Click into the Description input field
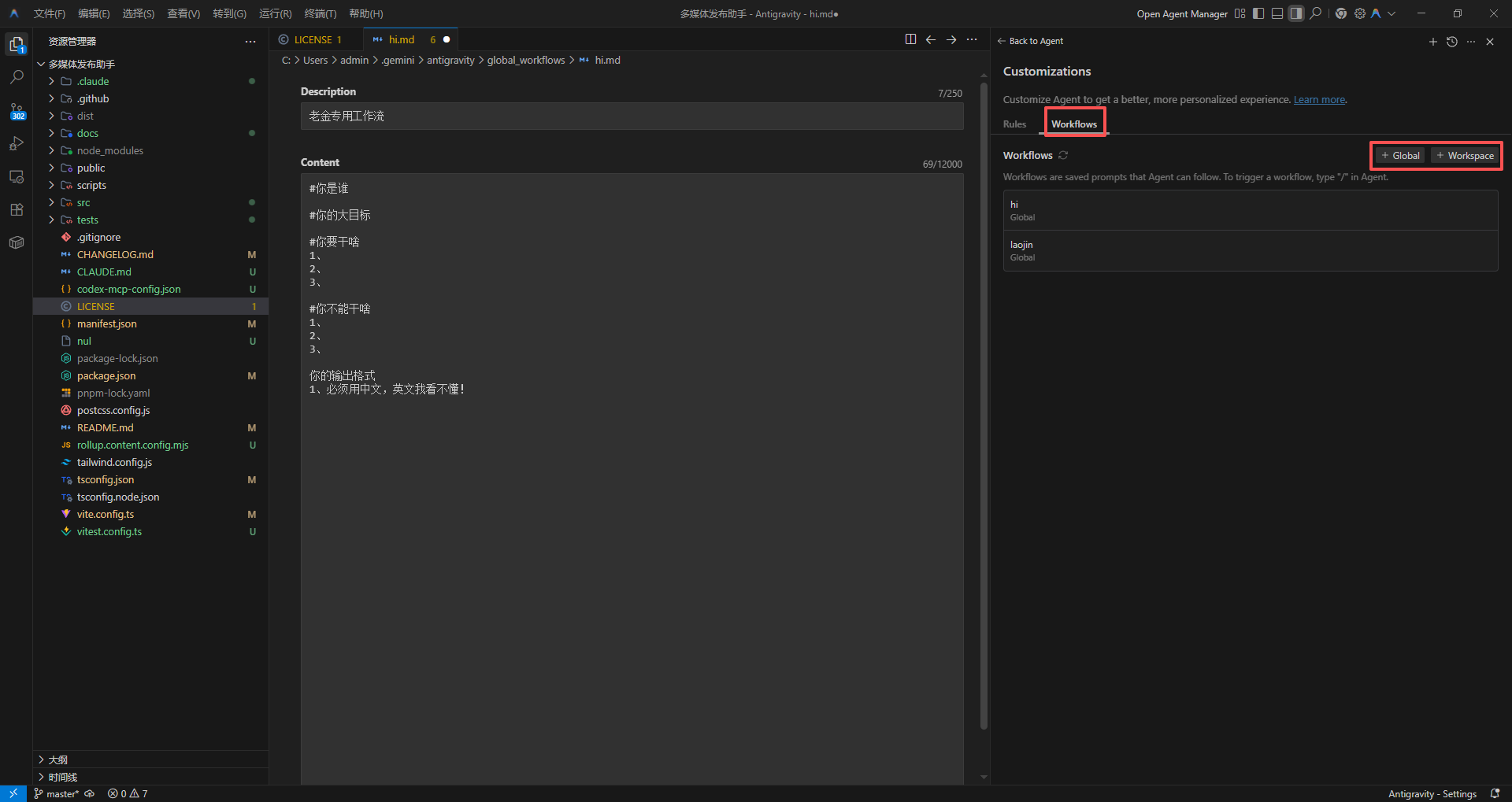 tap(632, 116)
